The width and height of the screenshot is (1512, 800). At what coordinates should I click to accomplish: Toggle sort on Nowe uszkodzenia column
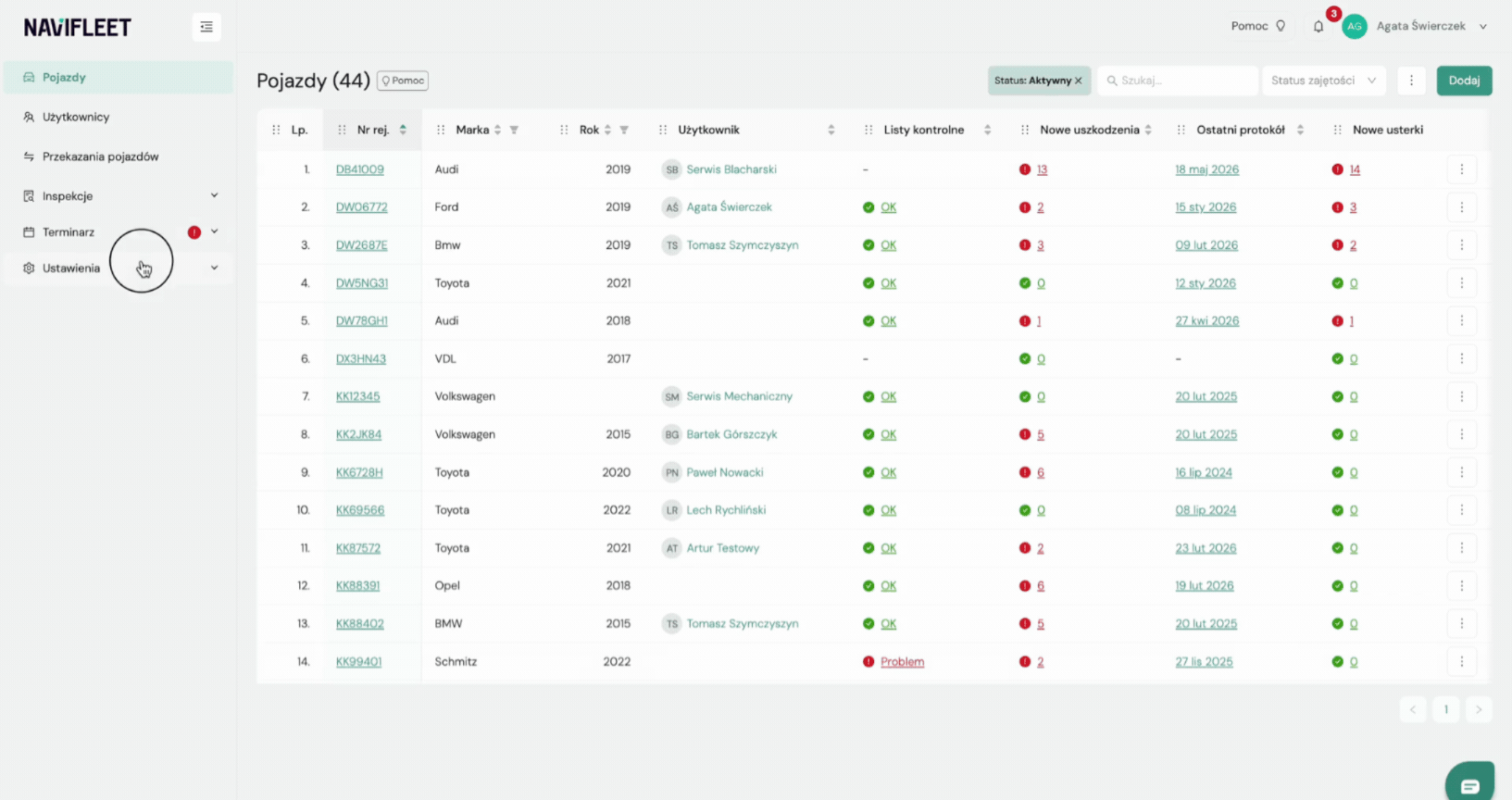(x=1148, y=130)
